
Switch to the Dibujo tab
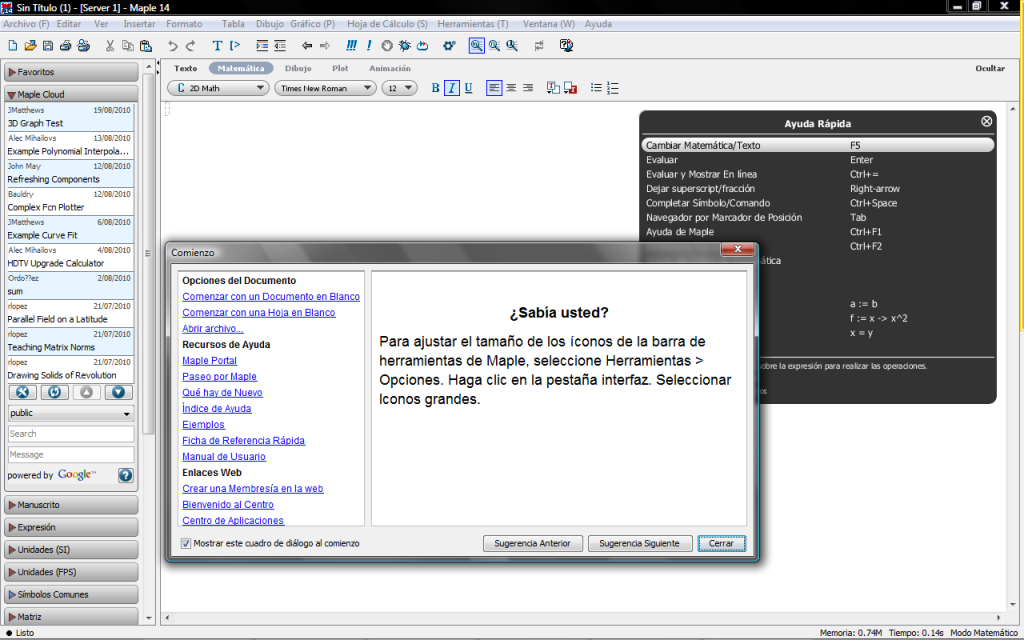point(298,68)
